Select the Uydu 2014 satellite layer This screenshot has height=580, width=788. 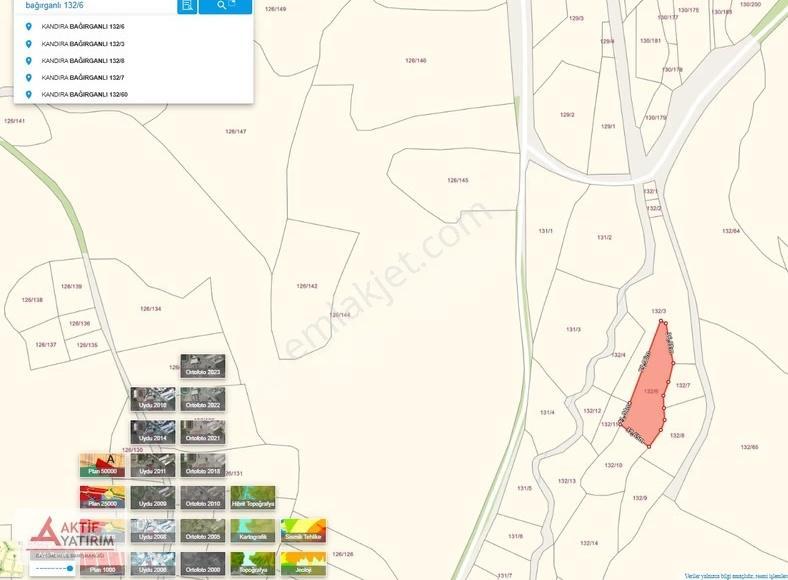pos(153,432)
